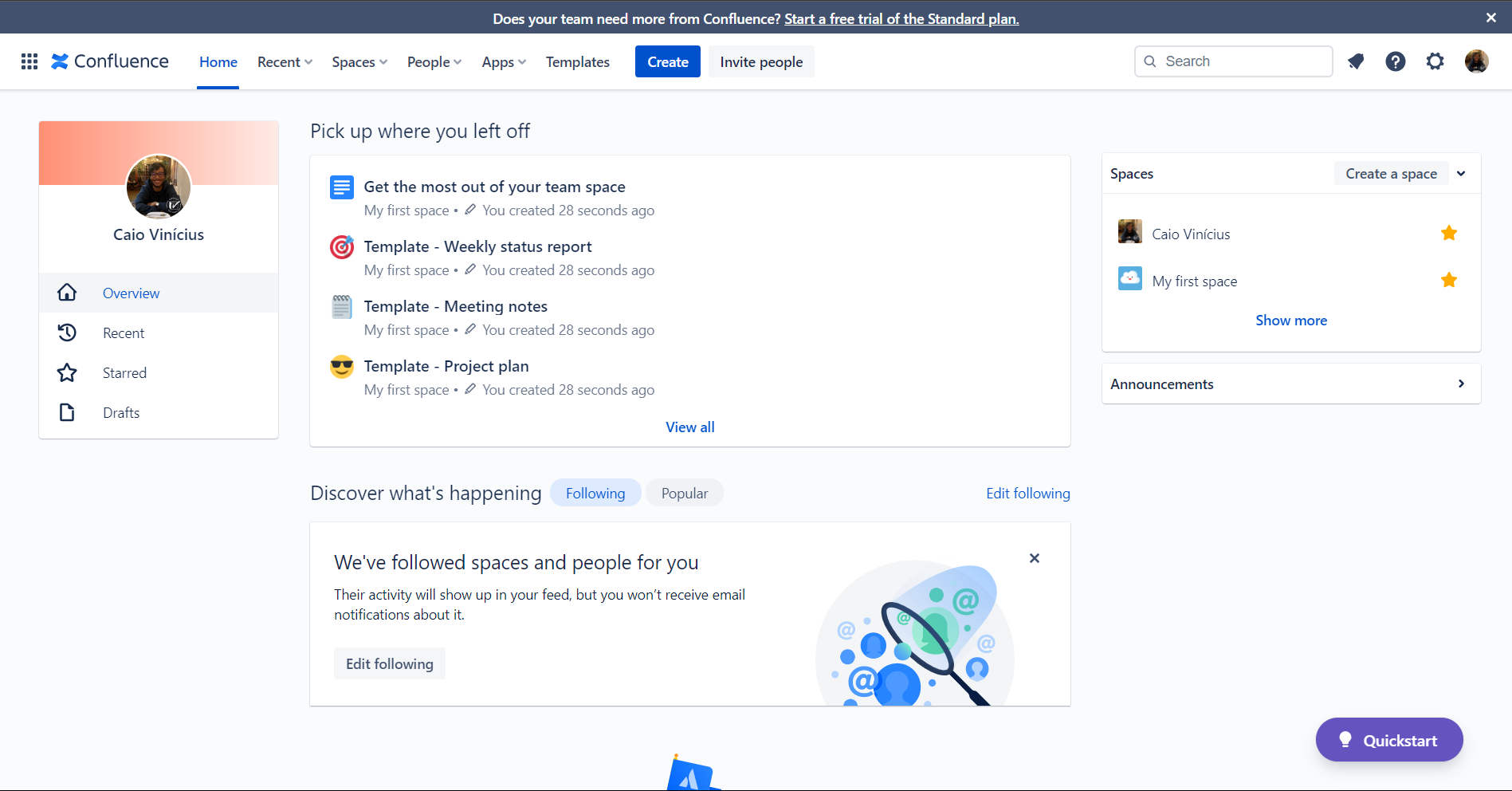Click the Overview home icon in sidebar
This screenshot has height=791, width=1512.
67,293
